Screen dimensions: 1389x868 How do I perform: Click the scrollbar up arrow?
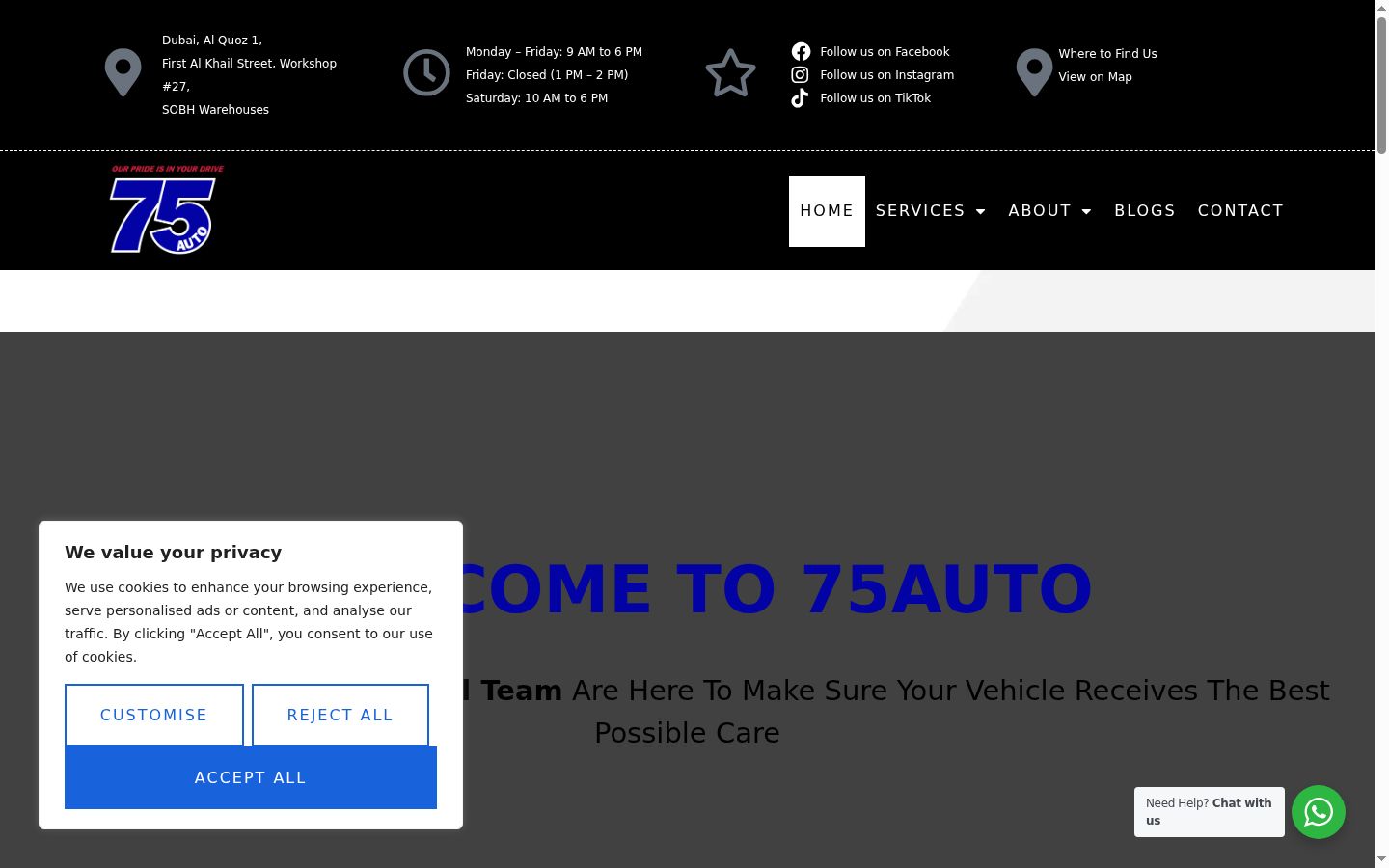(1381, 8)
